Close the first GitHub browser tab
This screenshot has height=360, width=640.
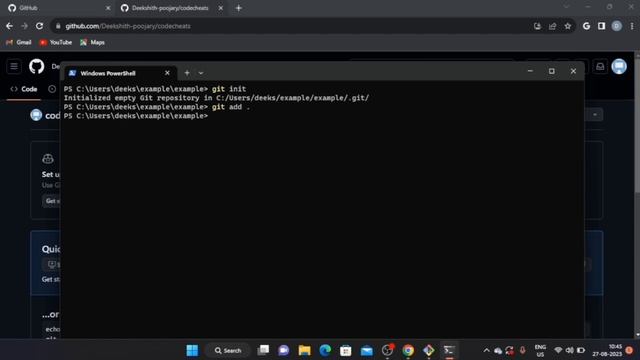pos(108,8)
